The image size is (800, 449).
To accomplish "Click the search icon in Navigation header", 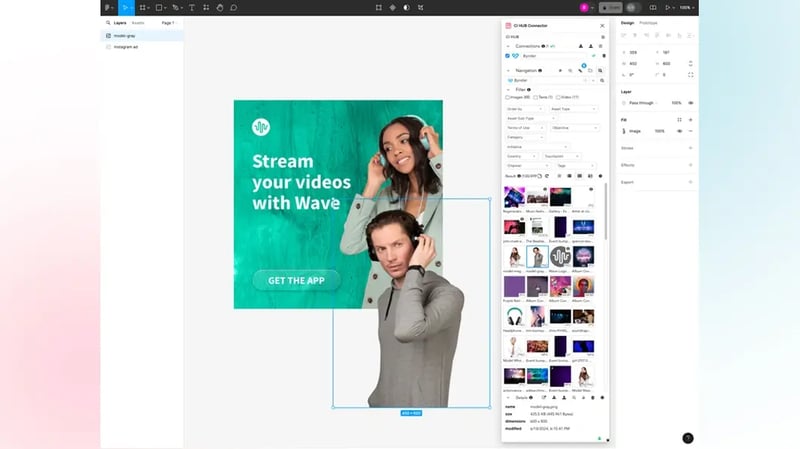I will point(600,71).
